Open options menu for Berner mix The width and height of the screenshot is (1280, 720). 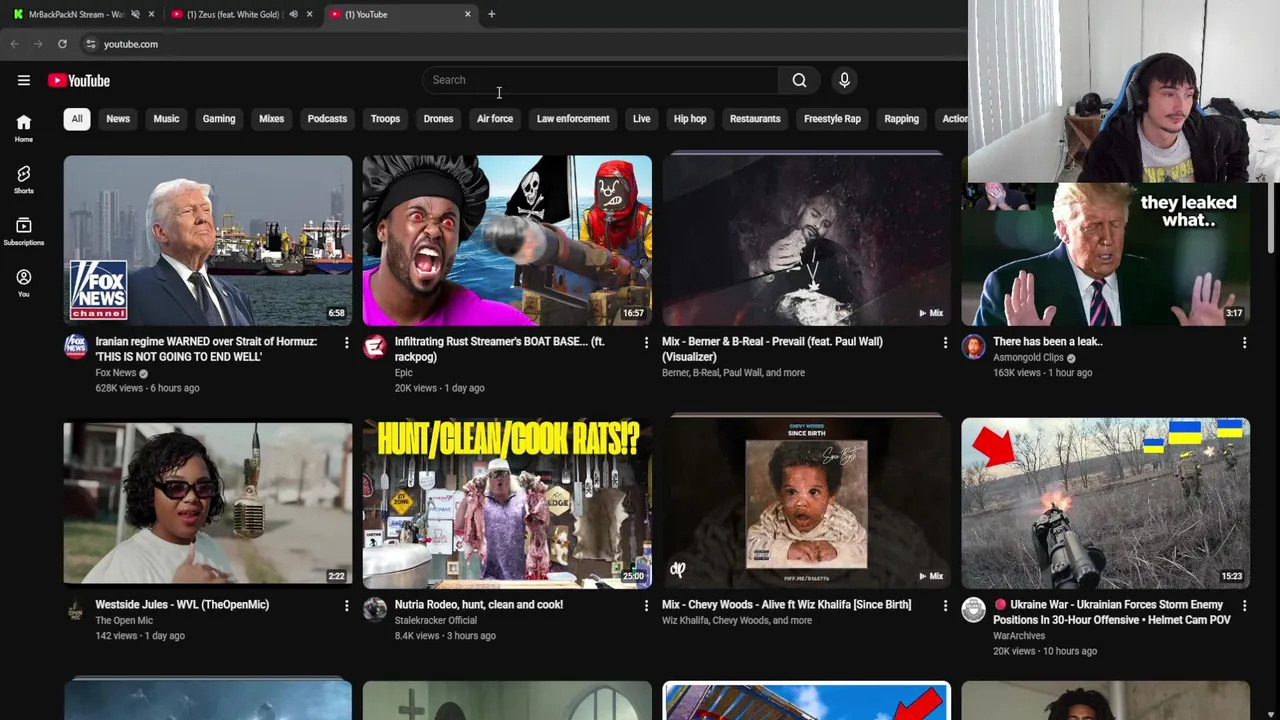pos(944,343)
